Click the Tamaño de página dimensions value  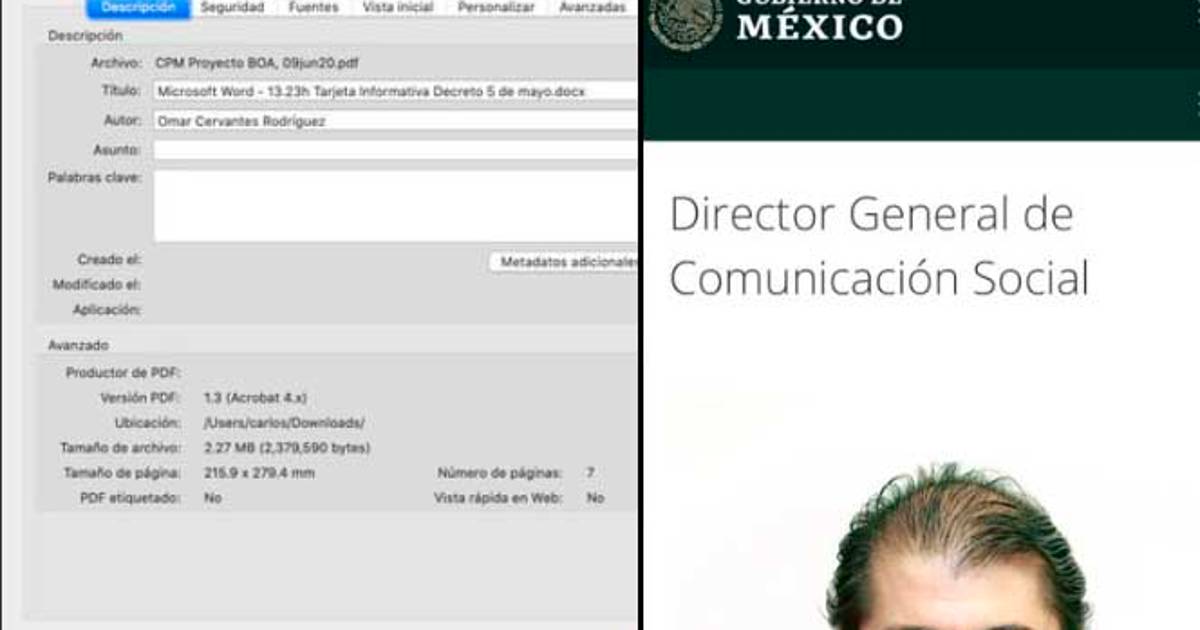coord(258,473)
